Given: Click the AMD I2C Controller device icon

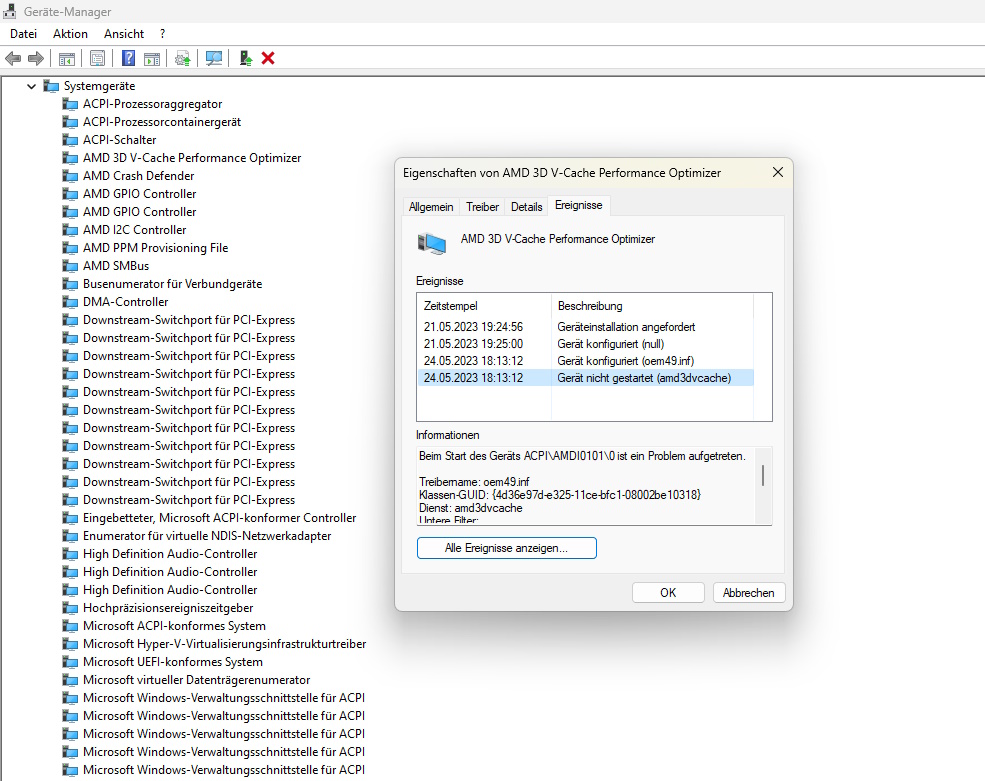Looking at the screenshot, I should click(x=70, y=230).
